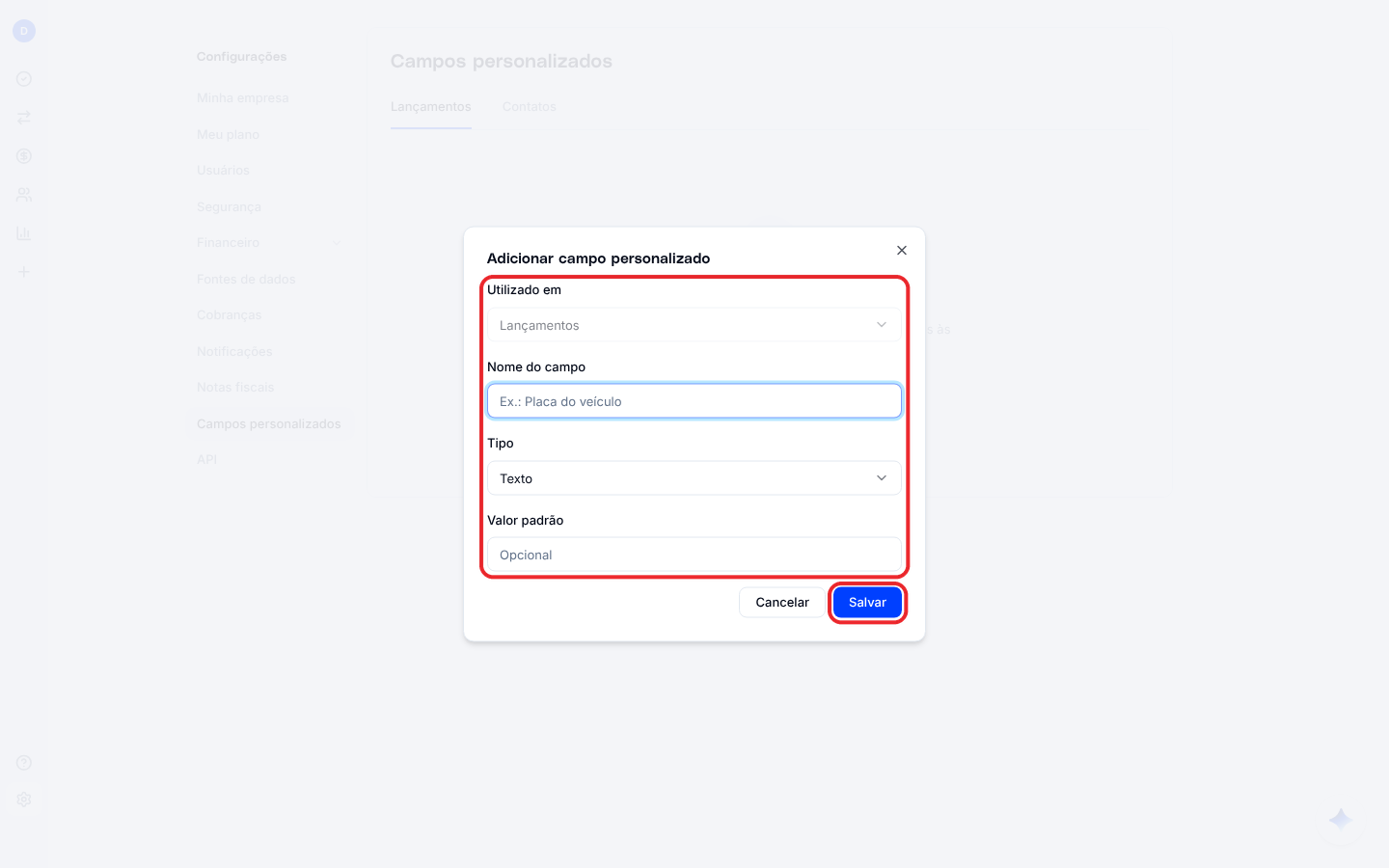Select Campos personalizados in sidebar
1389x868 pixels.
(269, 424)
